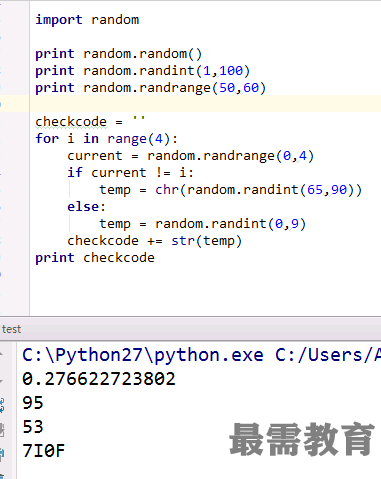Click the "else:" line

pos(86,207)
